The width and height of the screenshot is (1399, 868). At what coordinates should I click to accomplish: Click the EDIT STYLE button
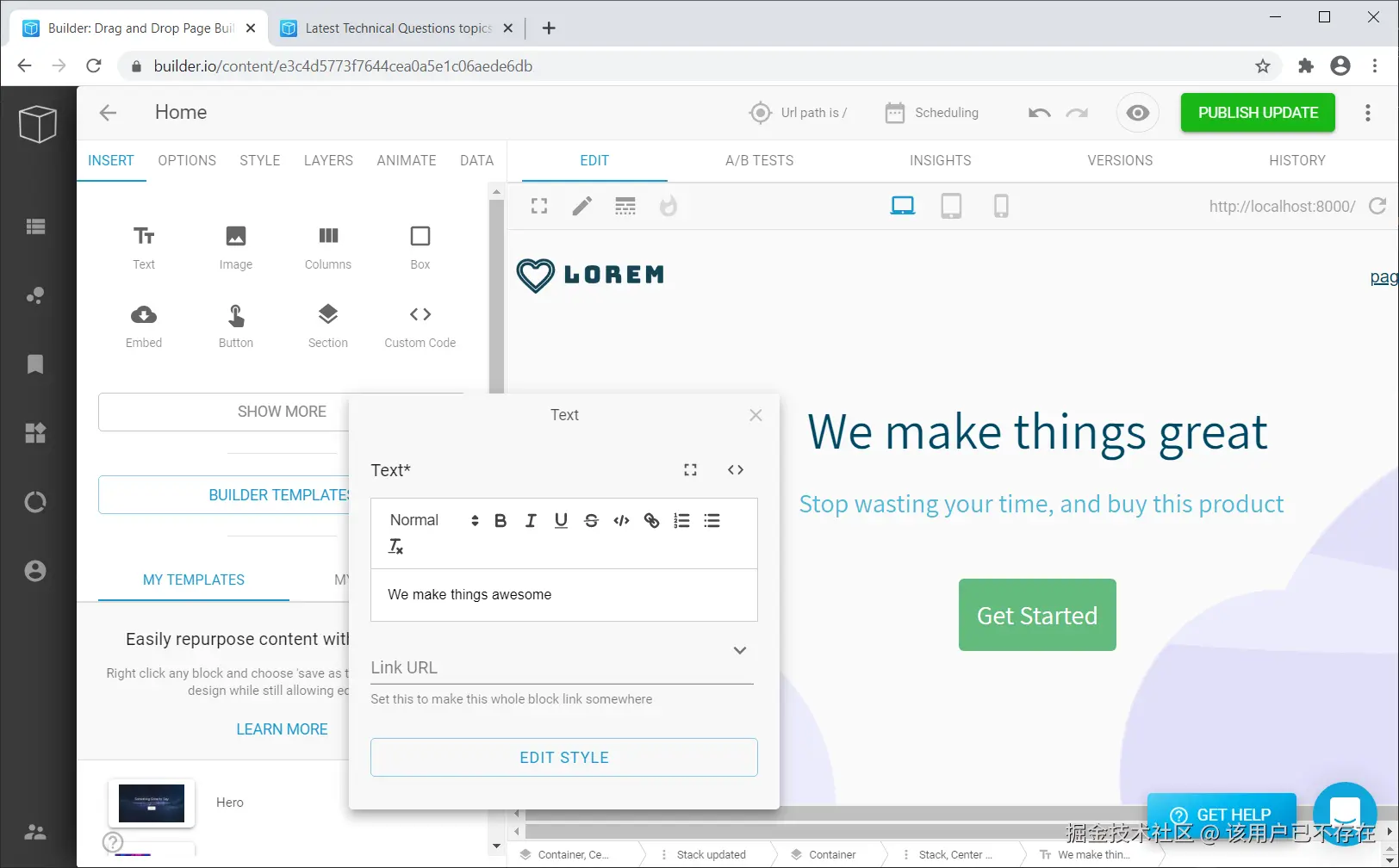pos(564,758)
